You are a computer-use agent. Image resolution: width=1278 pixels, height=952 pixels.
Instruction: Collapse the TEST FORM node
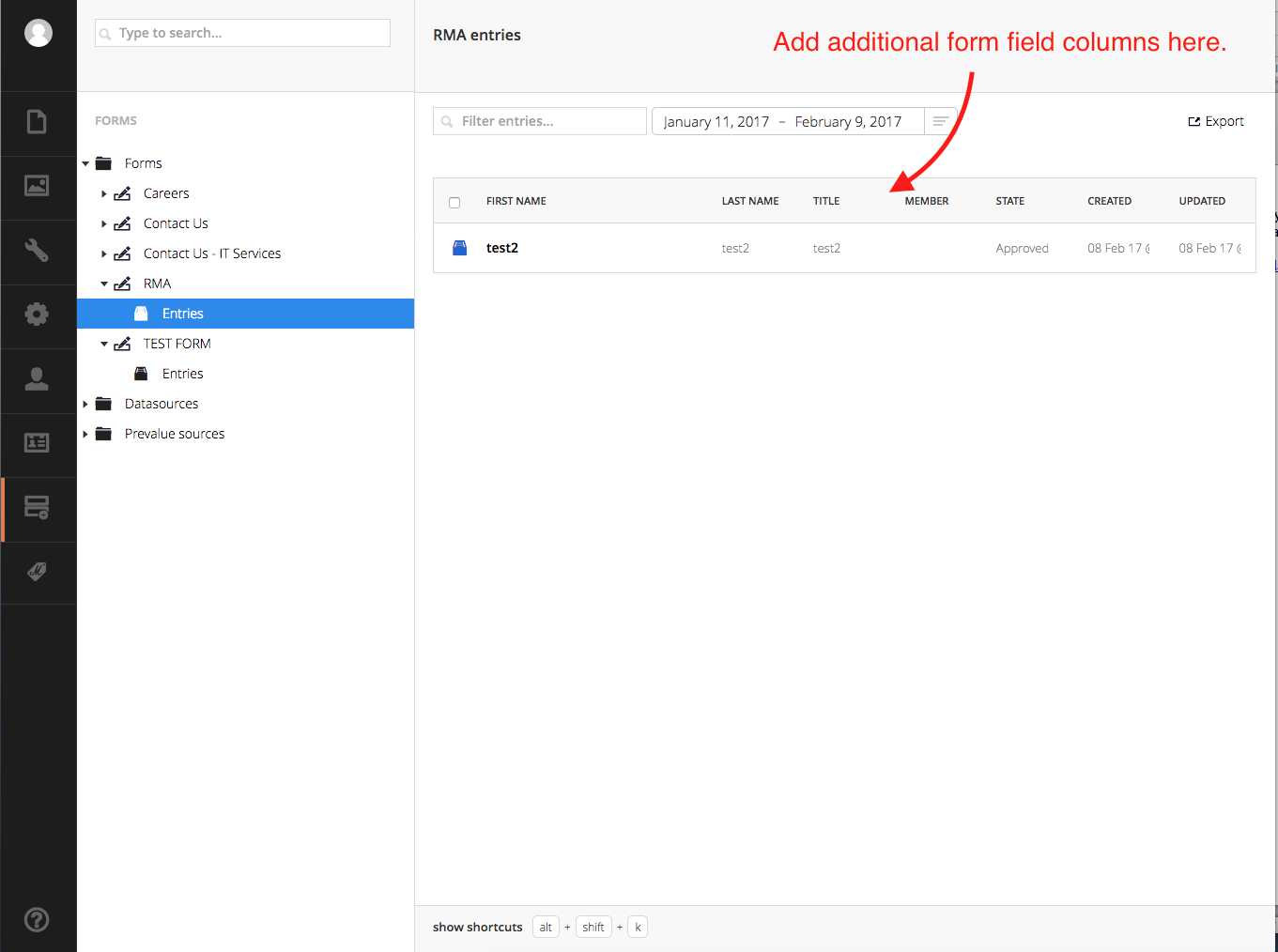[104, 344]
